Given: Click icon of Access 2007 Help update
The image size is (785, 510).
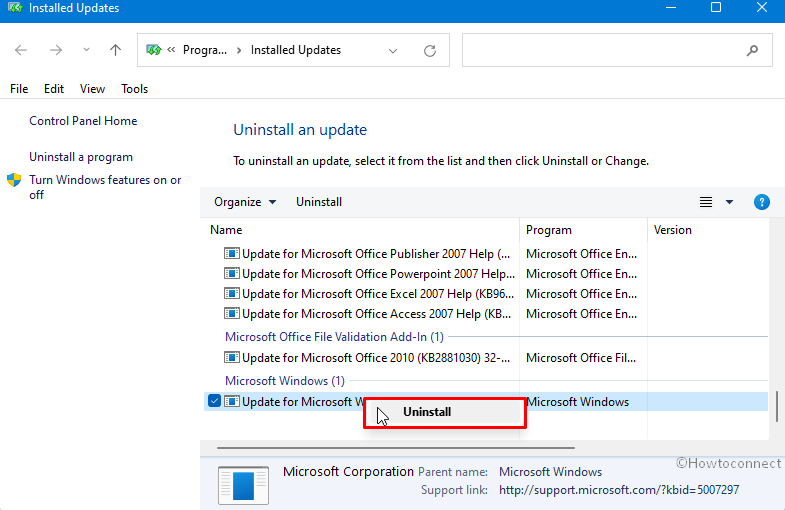Looking at the screenshot, I should 231,314.
